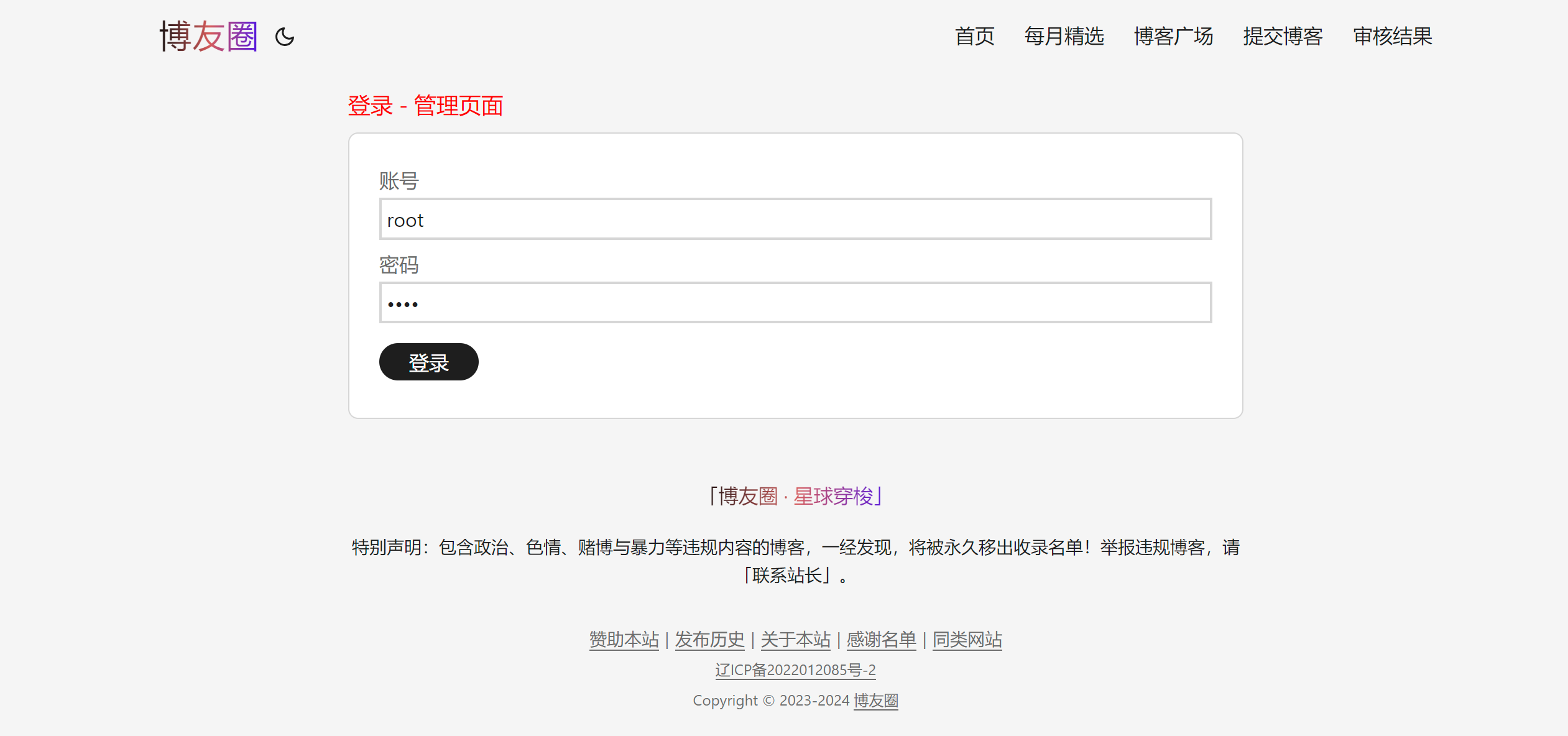This screenshot has height=736, width=1568.
Task: Open 审核结果 in navigation
Action: [1393, 36]
